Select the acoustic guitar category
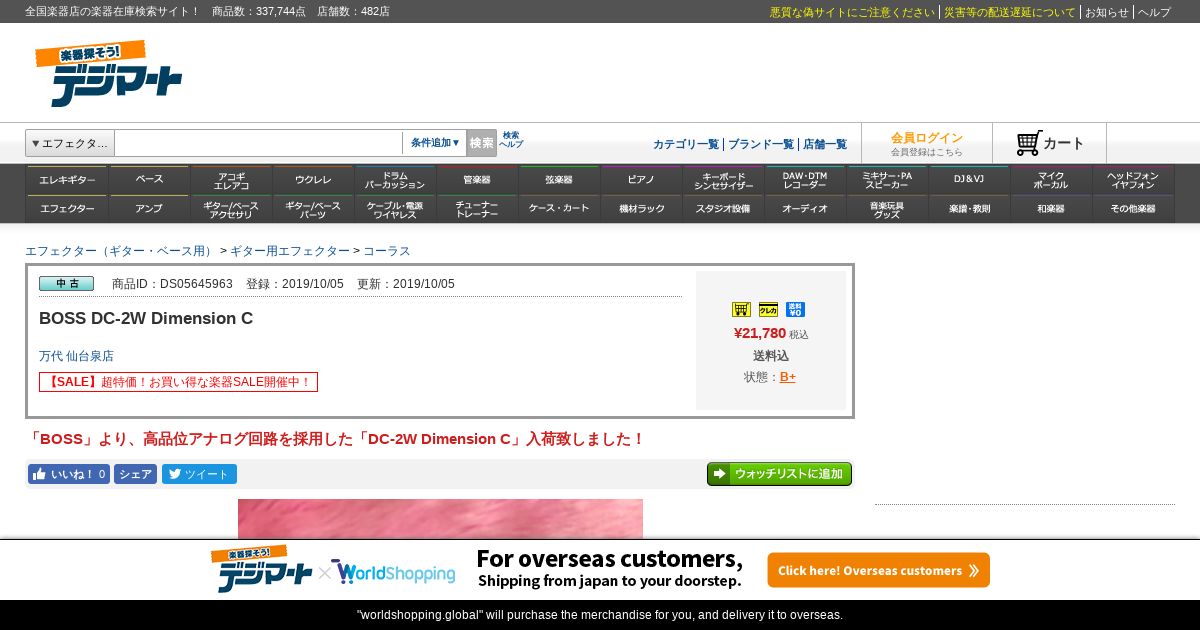The height and width of the screenshot is (630, 1200). point(231,180)
